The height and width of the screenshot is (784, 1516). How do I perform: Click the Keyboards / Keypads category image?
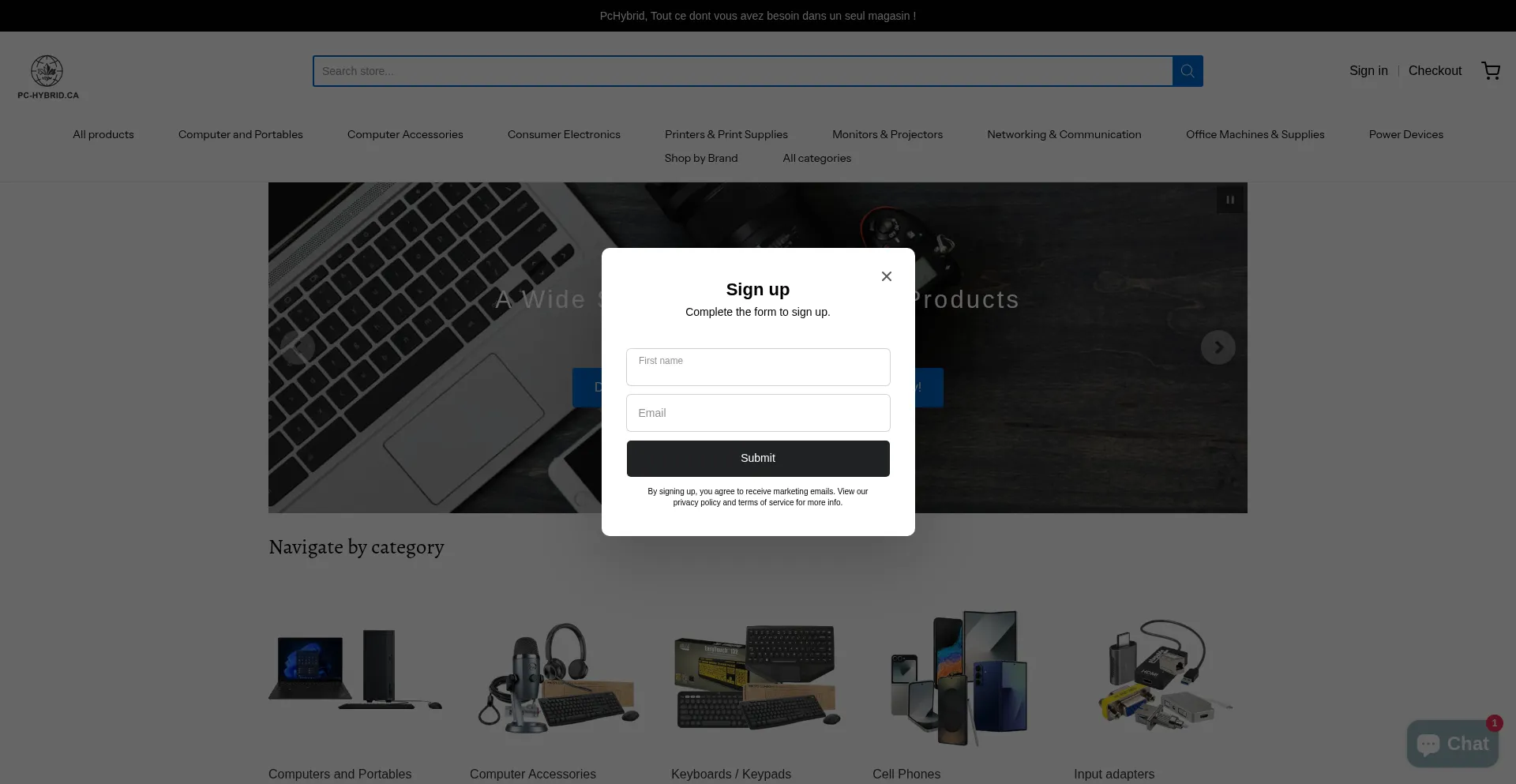click(758, 677)
